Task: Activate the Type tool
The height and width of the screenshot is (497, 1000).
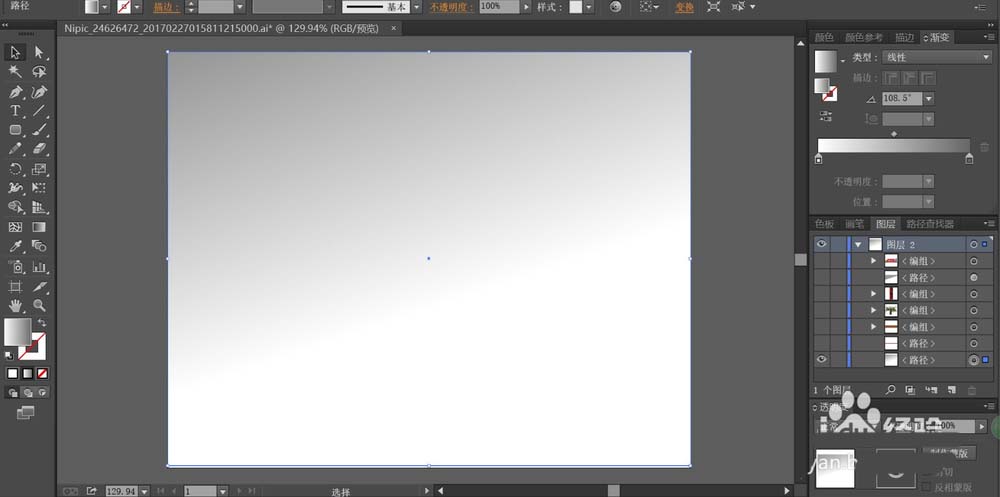Action: [15, 111]
